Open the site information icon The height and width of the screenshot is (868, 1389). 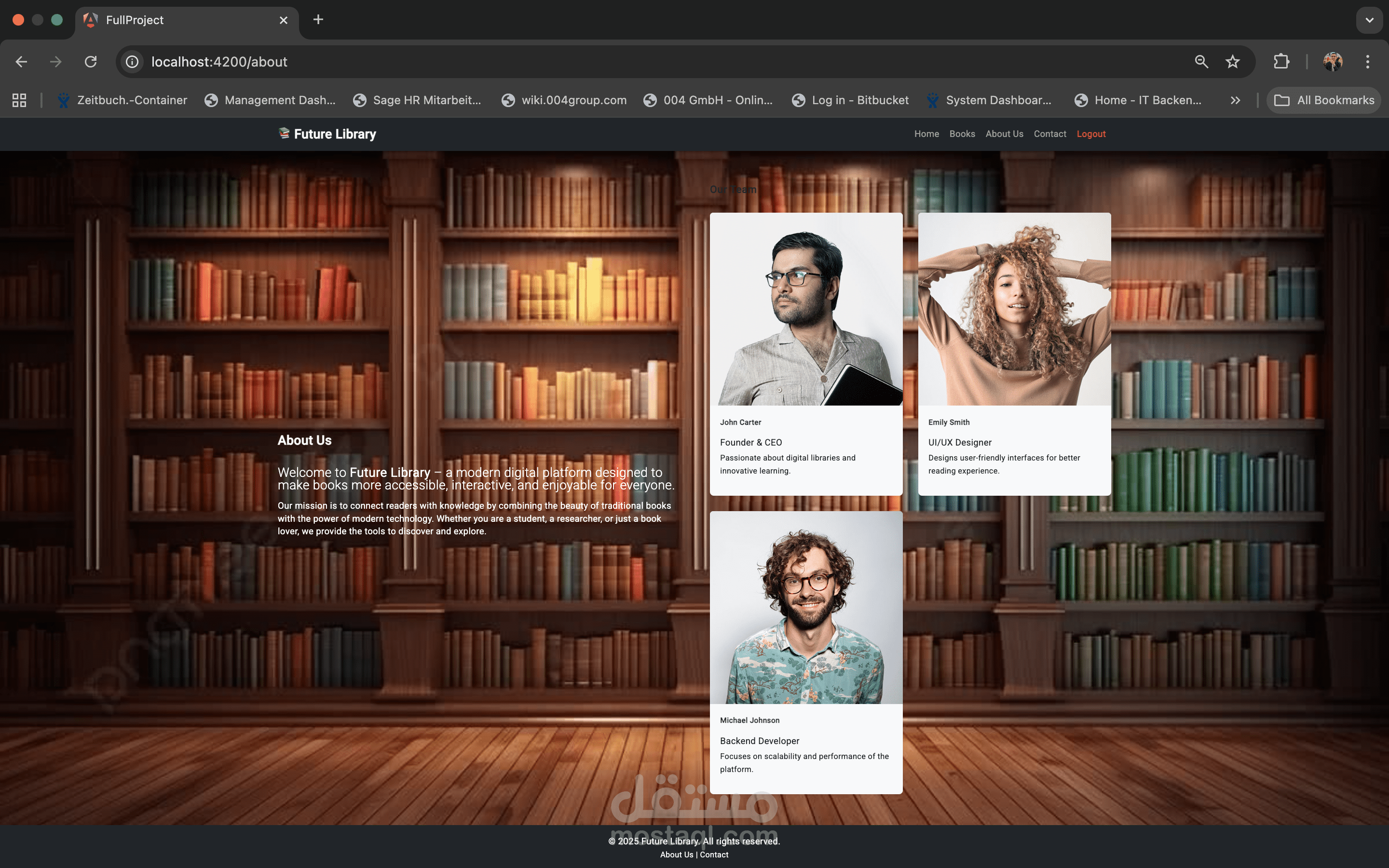[133, 61]
